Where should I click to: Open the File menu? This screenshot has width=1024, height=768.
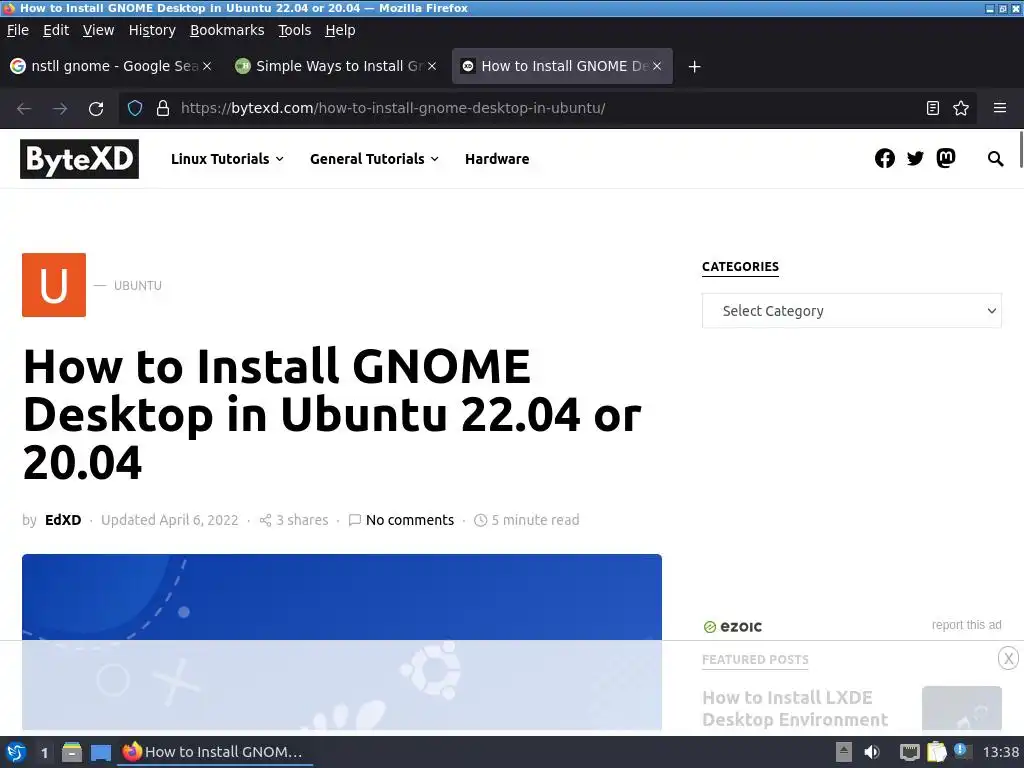(x=18, y=30)
